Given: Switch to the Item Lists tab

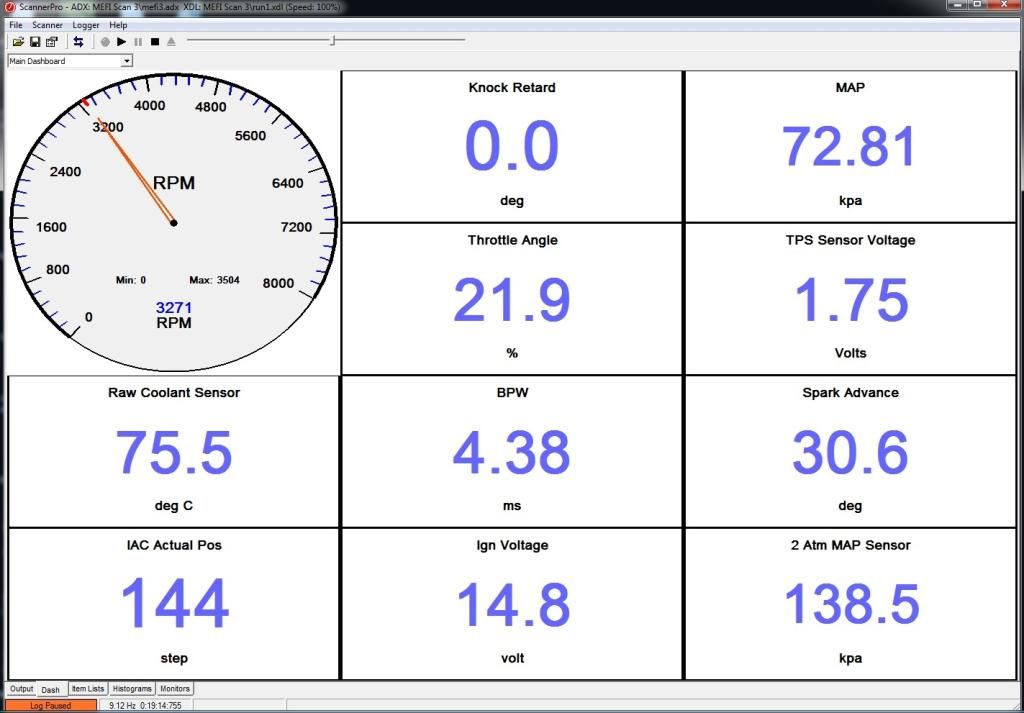Looking at the screenshot, I should click(87, 689).
